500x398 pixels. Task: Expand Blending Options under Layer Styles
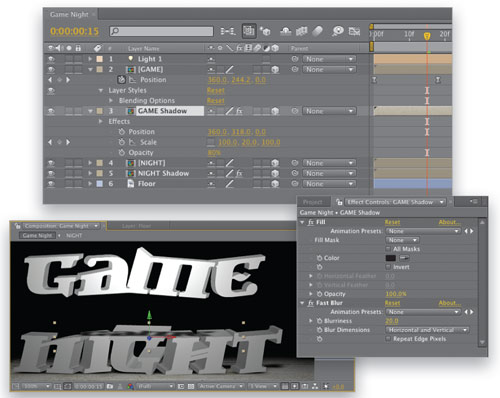[111, 100]
